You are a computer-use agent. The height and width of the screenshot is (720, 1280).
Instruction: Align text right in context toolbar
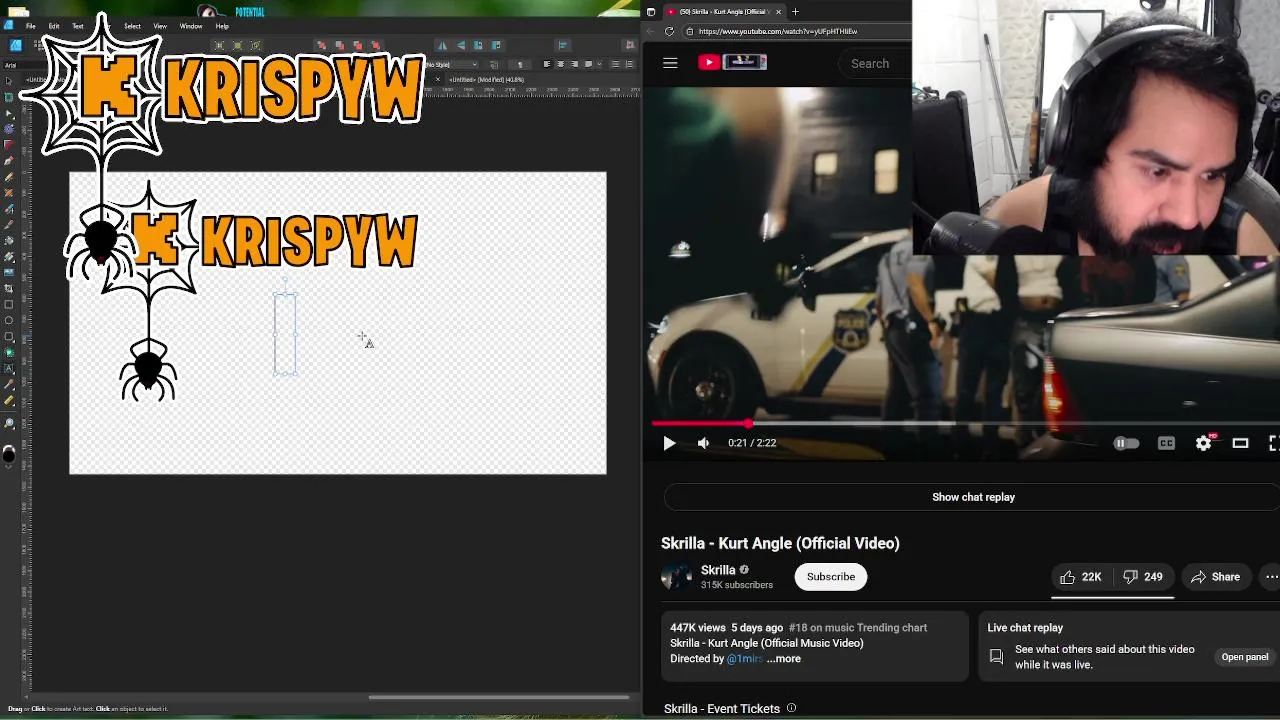(x=574, y=64)
